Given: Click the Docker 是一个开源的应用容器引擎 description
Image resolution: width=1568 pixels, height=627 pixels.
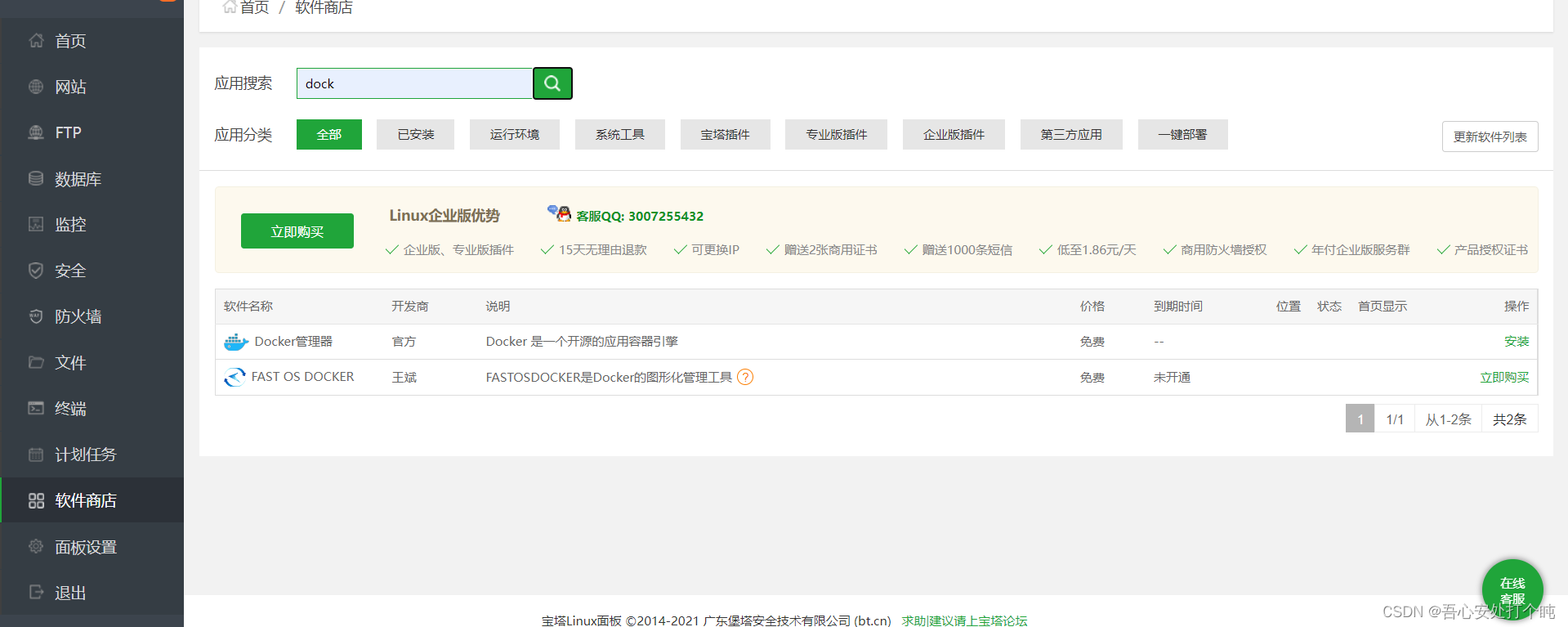Looking at the screenshot, I should pos(582,341).
